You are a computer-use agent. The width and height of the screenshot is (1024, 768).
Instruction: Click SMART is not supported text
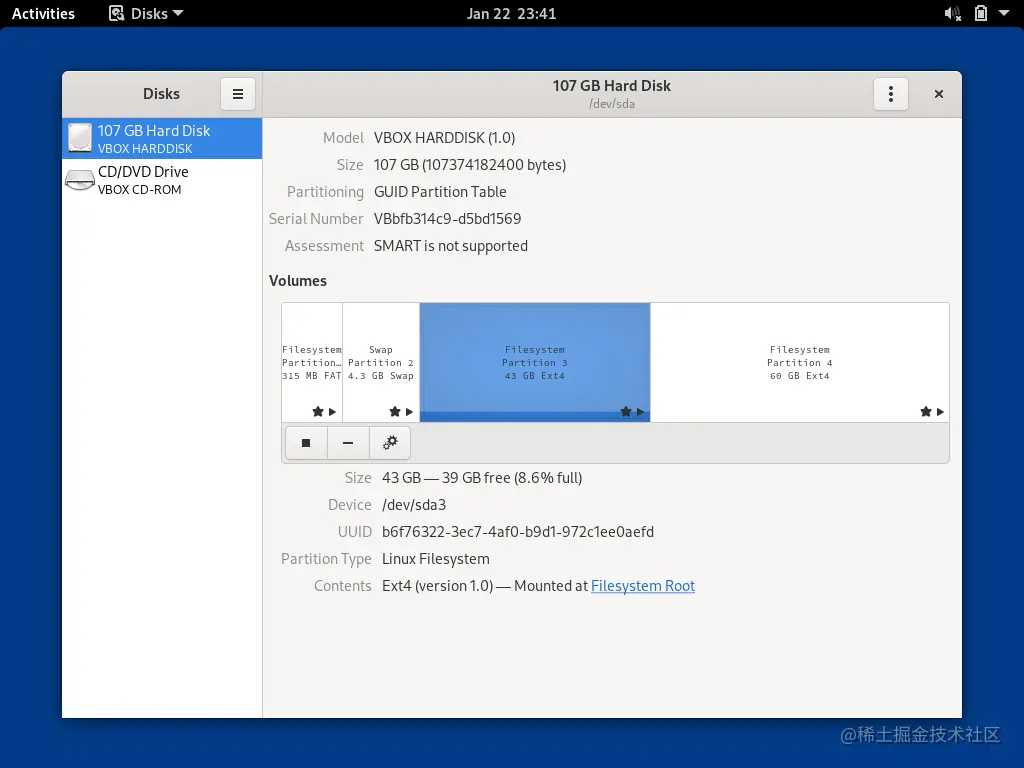coord(451,246)
